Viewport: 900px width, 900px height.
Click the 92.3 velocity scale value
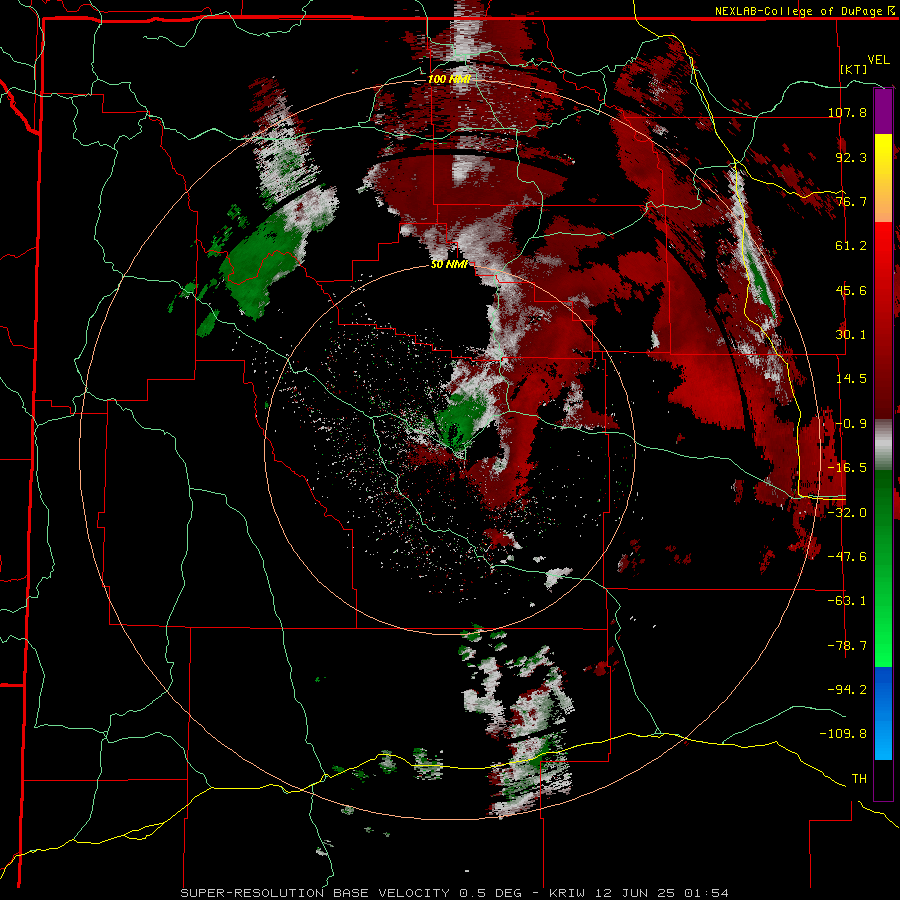pos(851,157)
